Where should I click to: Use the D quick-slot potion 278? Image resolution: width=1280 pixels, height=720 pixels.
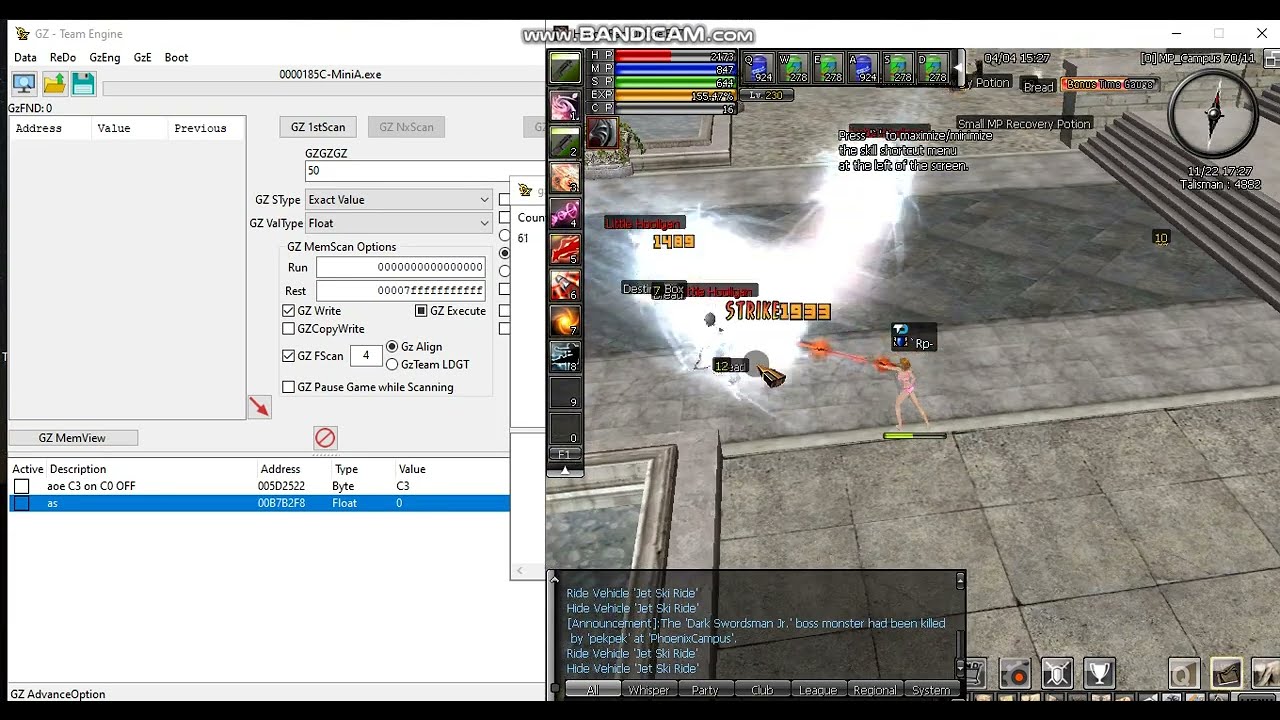point(933,68)
